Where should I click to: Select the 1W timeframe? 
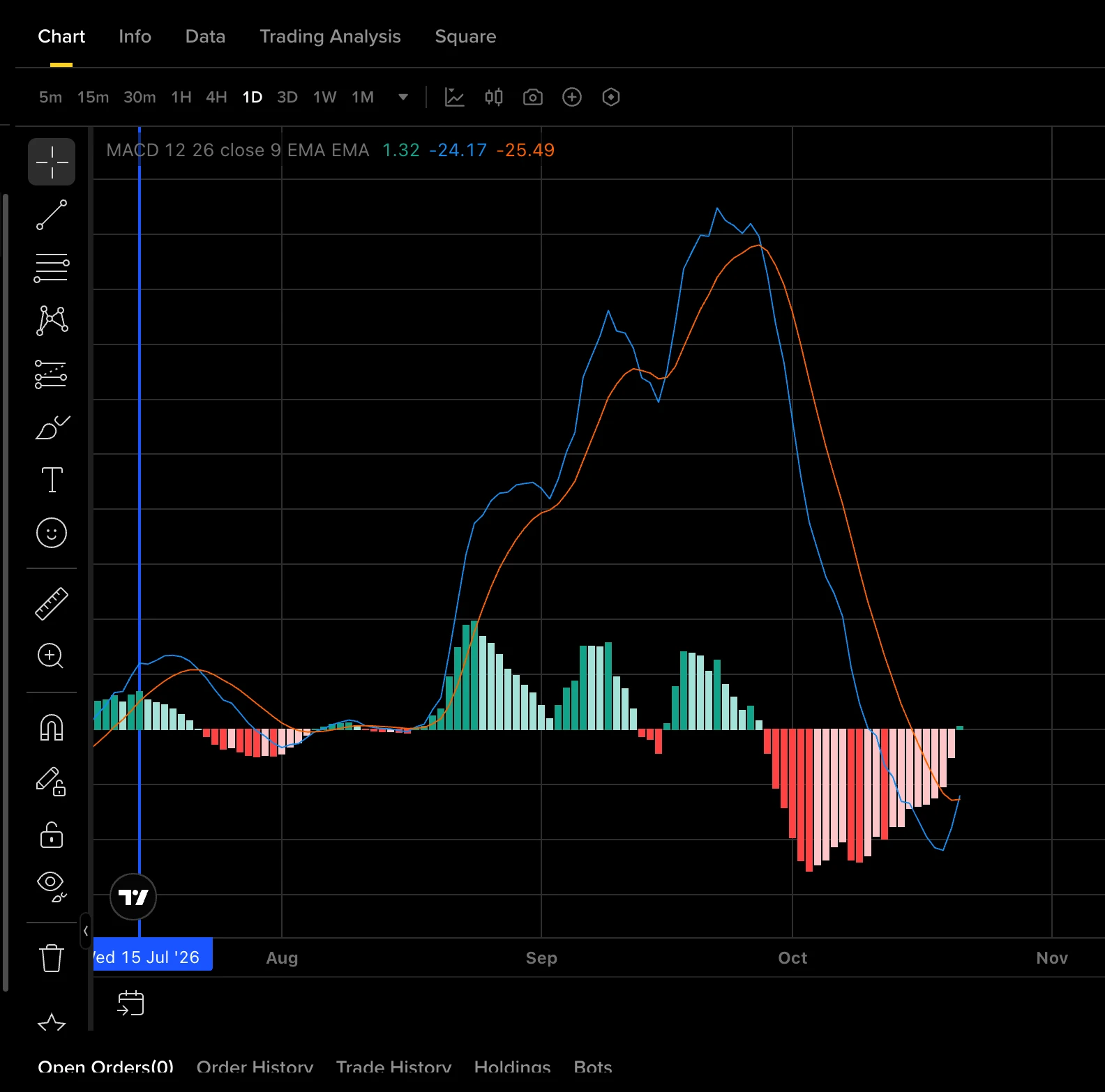pyautogui.click(x=324, y=97)
